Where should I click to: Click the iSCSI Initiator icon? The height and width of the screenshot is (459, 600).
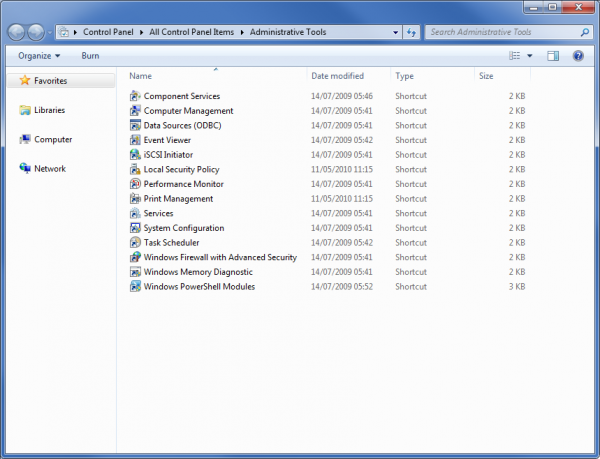point(135,155)
